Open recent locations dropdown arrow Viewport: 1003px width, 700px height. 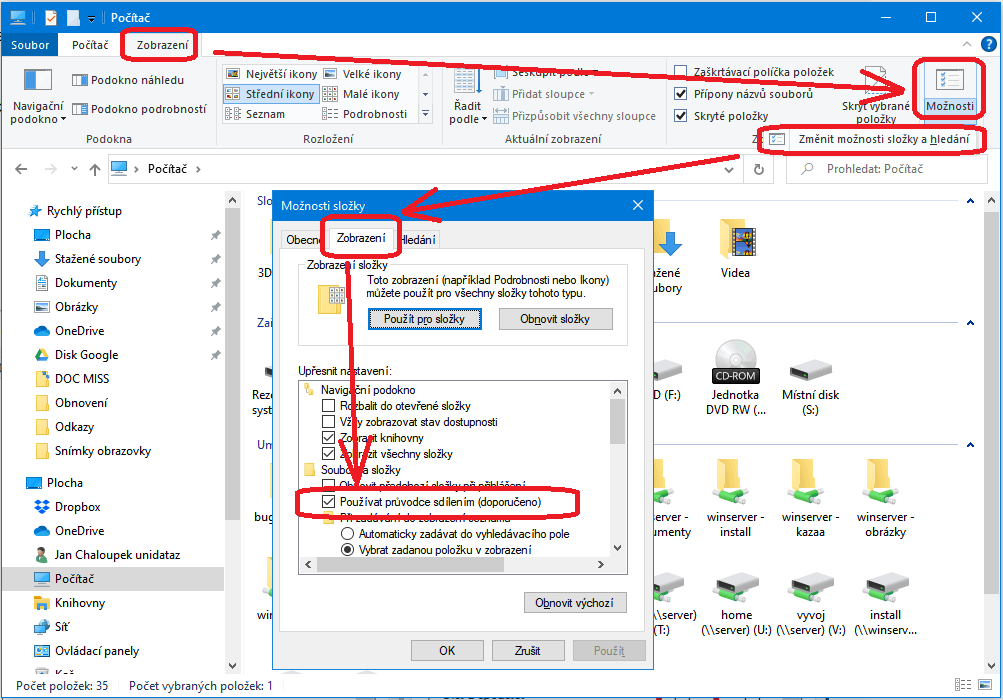74,169
